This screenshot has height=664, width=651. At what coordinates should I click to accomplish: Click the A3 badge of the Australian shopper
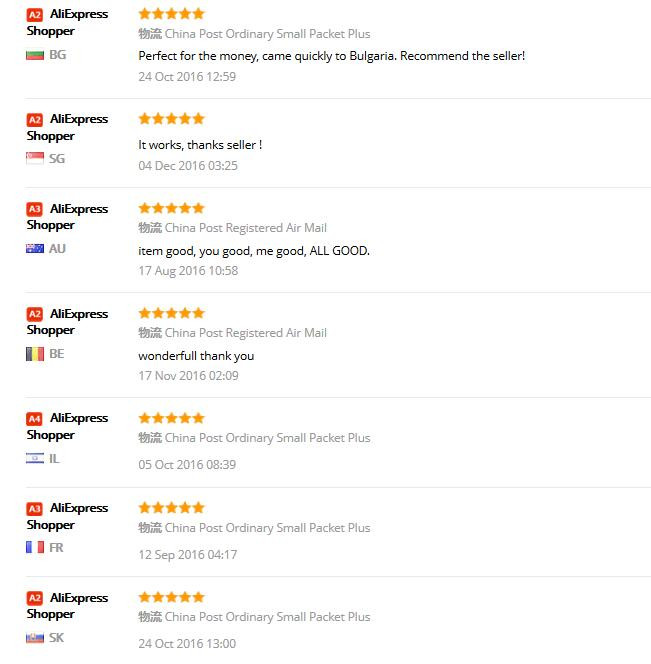35,209
